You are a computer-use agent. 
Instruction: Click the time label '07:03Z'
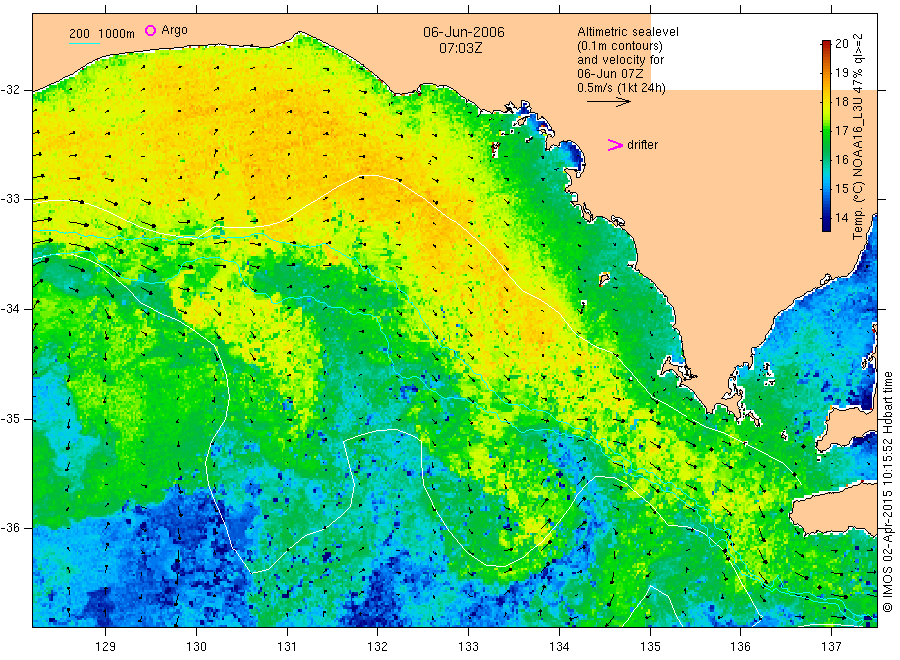point(461,48)
